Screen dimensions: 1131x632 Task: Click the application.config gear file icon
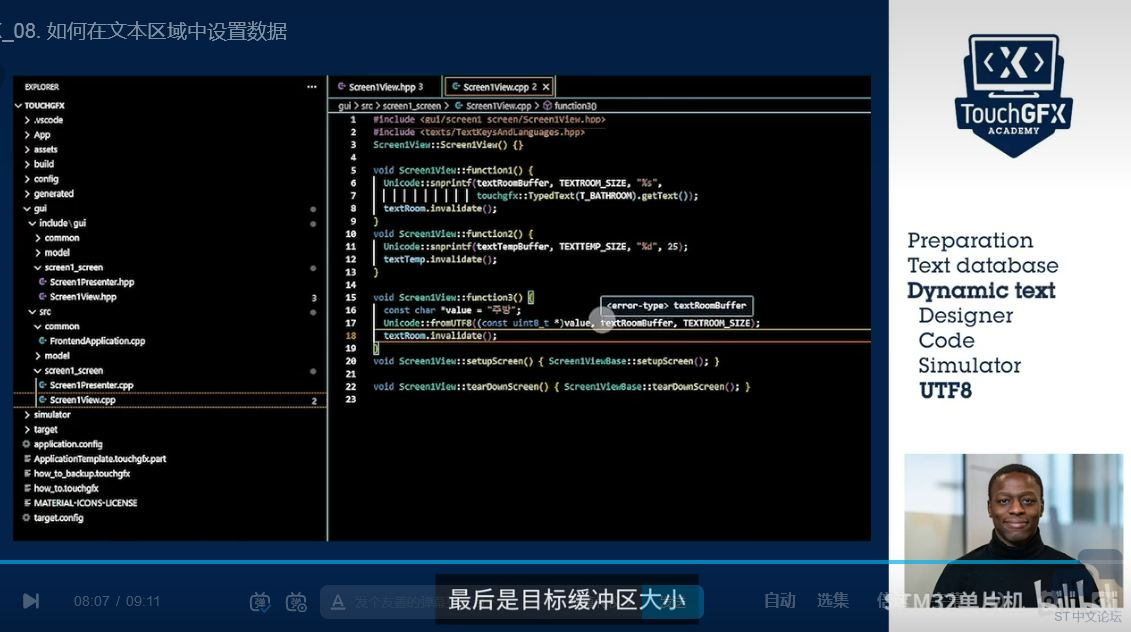[x=27, y=444]
